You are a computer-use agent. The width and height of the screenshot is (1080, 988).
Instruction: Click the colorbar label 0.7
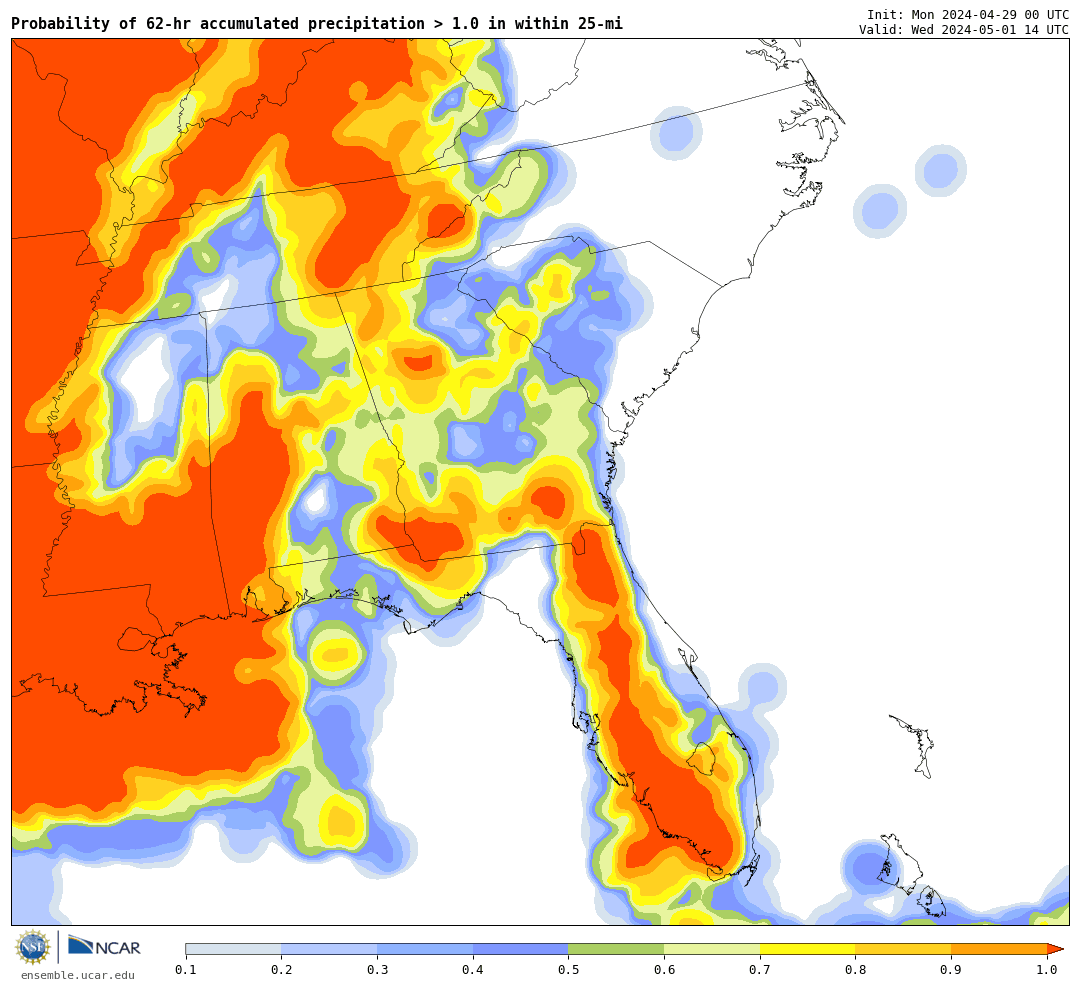click(x=760, y=970)
